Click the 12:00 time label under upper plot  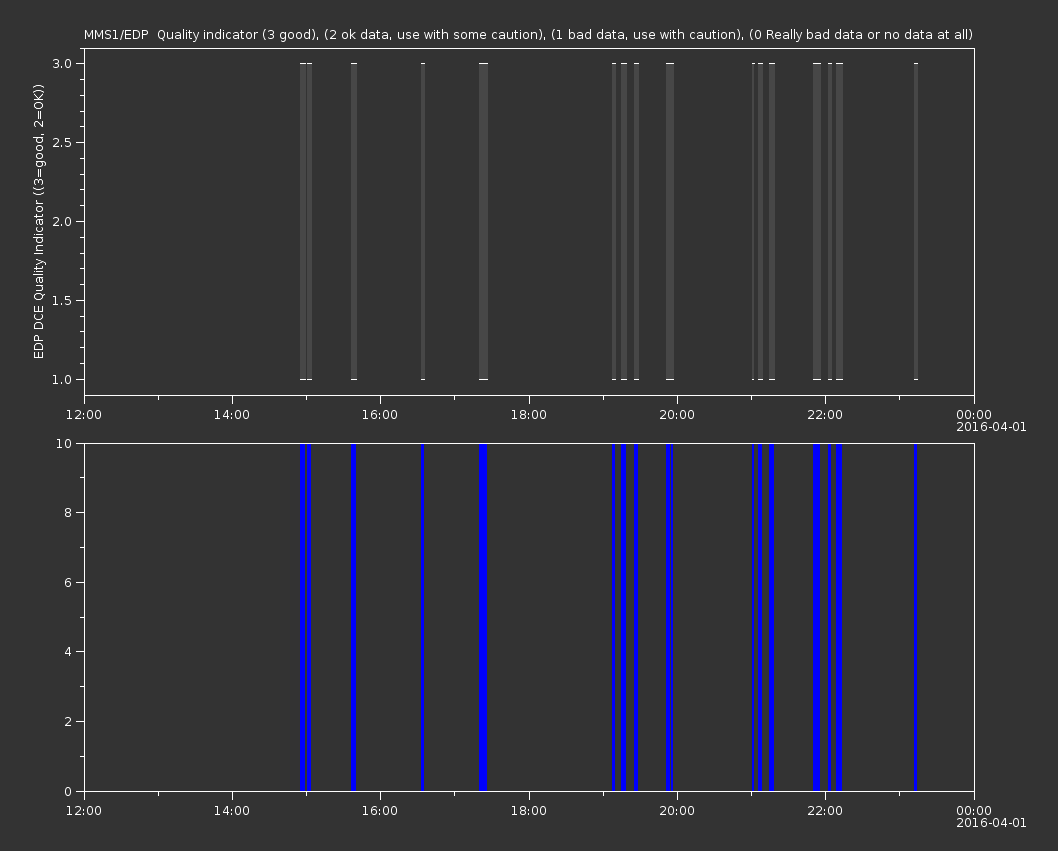point(84,414)
